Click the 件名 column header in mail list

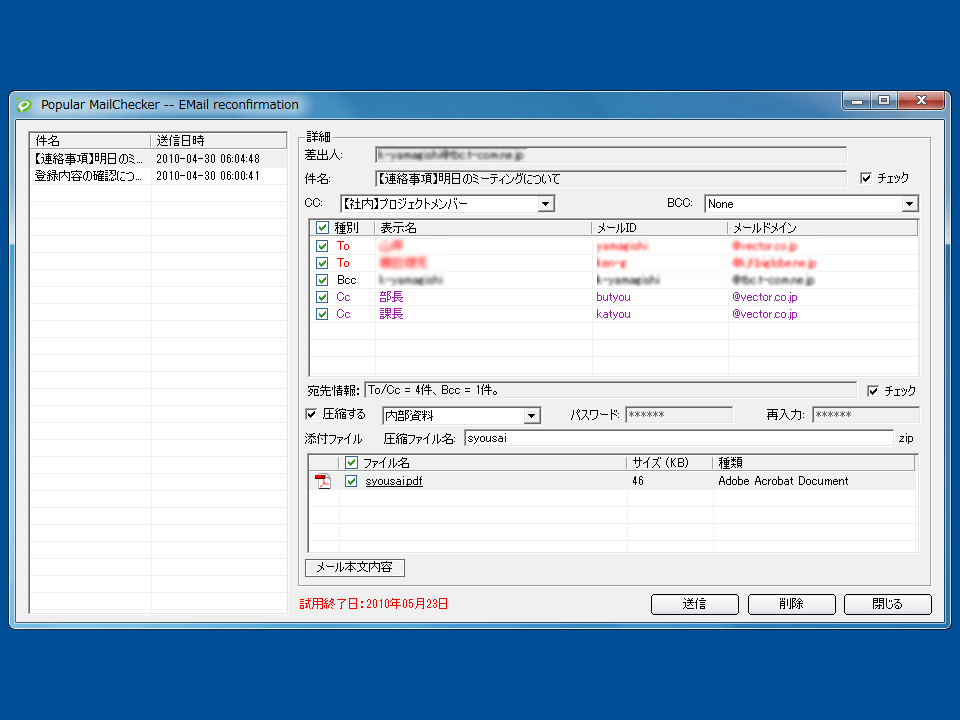pyautogui.click(x=90, y=140)
